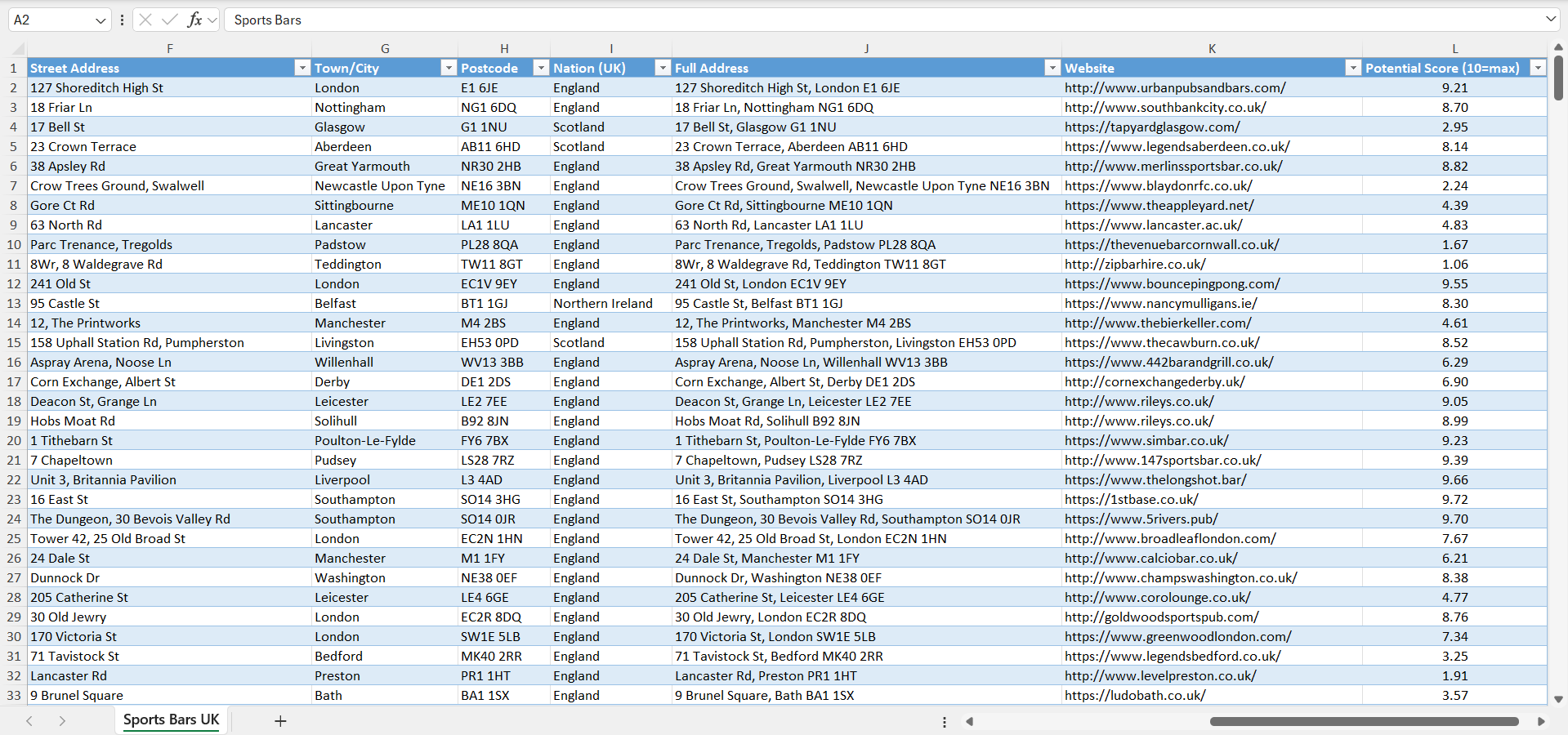Confirm entry with checkmark icon

click(x=170, y=20)
